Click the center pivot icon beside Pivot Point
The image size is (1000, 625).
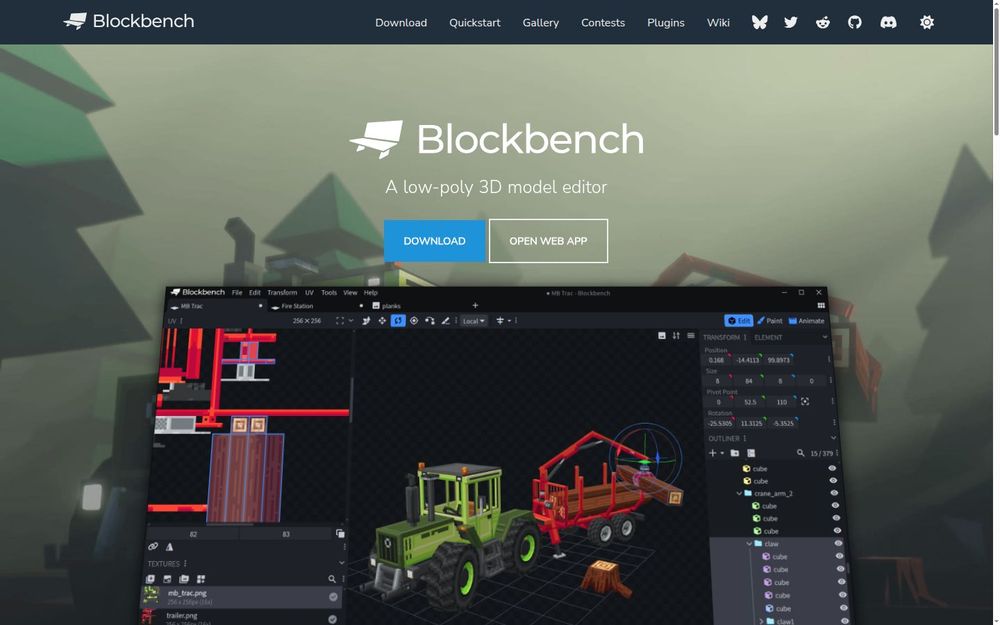coord(805,402)
